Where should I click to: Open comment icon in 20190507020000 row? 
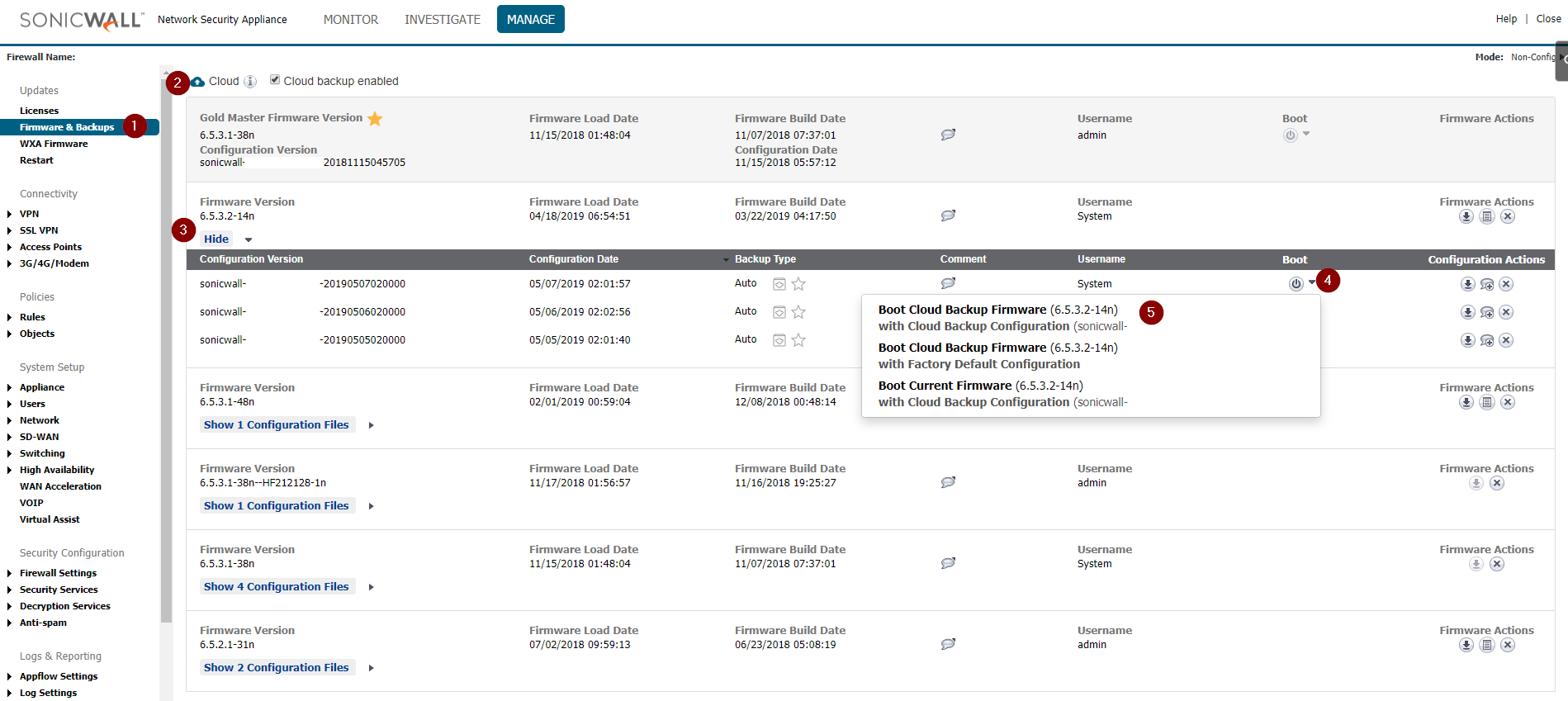[x=948, y=282]
